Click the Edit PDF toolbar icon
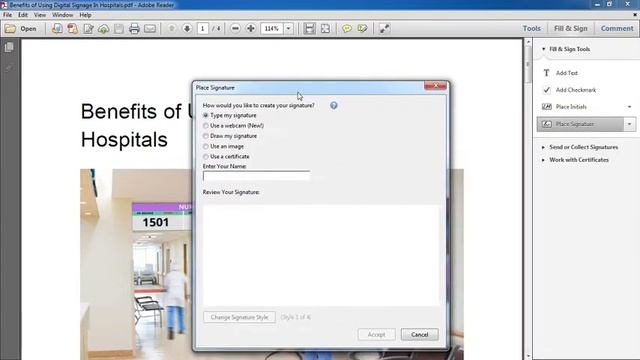640x360 pixels. 88,29
